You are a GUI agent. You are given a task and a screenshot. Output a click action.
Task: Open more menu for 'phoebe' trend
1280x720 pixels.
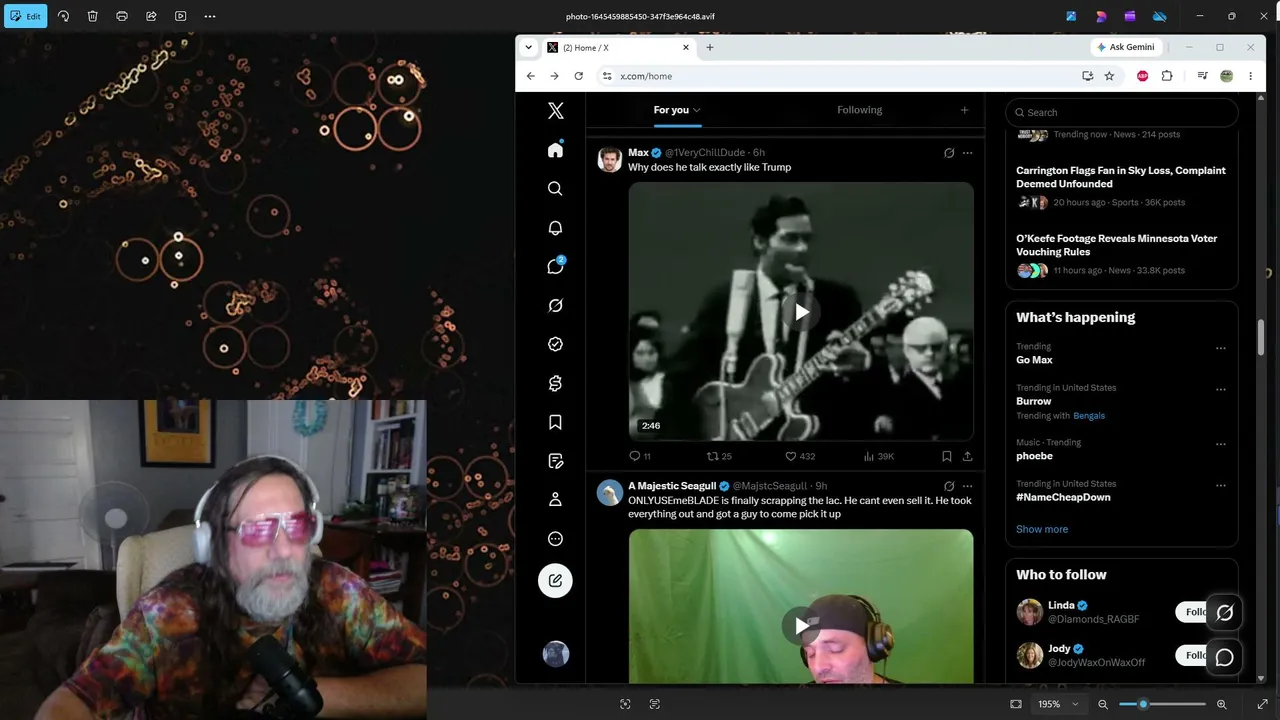tap(1221, 444)
